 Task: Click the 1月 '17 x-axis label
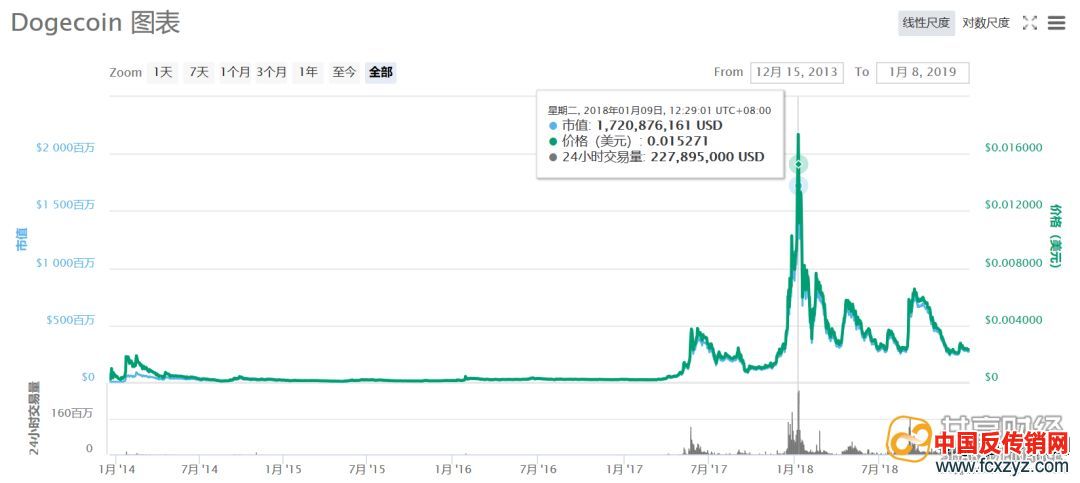click(624, 469)
